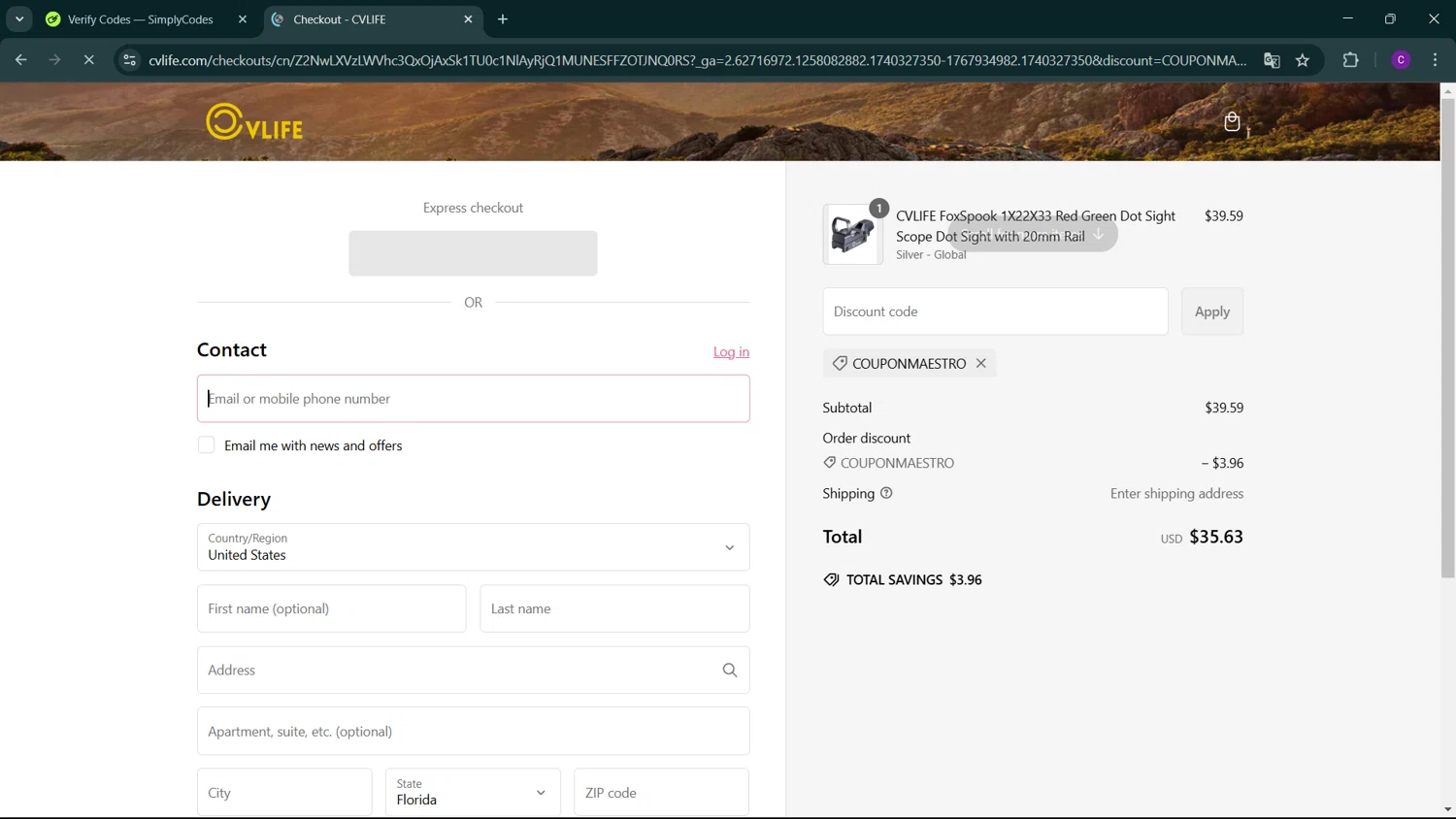This screenshot has width=1456, height=819.
Task: Click the scroll-down arrow of the scrollbar
Action: 1447,809
